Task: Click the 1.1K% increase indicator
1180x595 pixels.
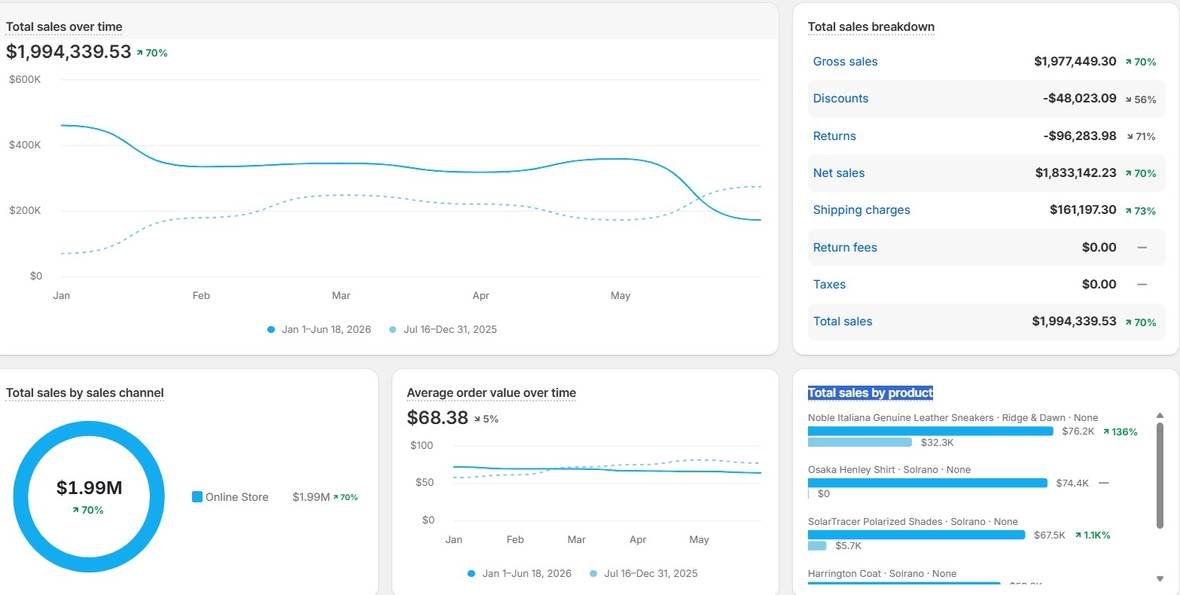Action: [1092, 536]
